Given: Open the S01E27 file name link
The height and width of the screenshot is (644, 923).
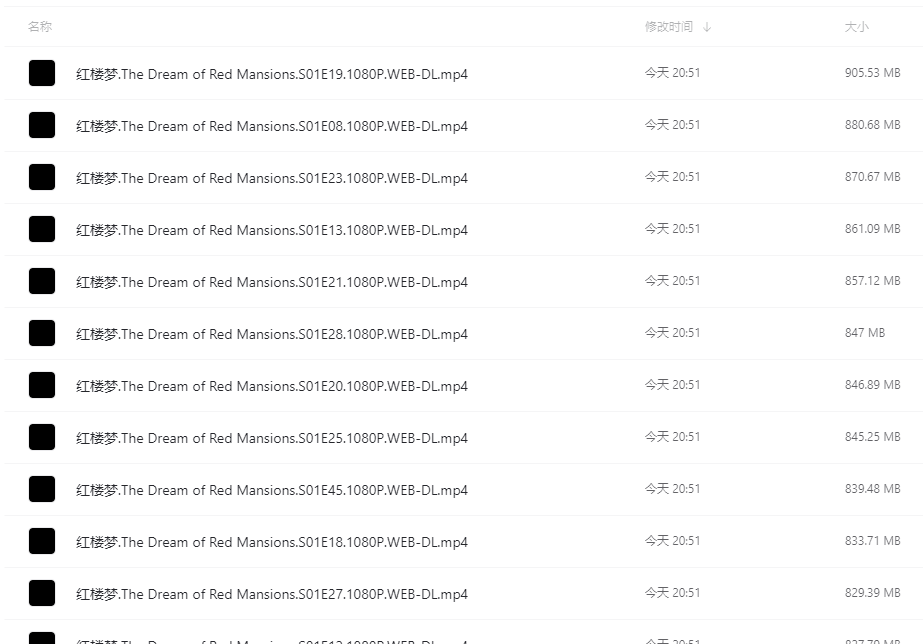Looking at the screenshot, I should click(272, 594).
